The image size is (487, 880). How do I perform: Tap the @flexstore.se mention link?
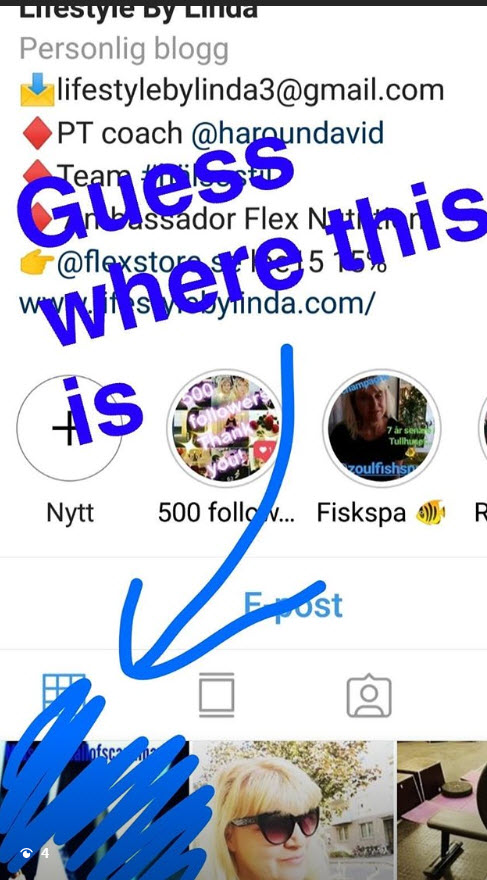pyautogui.click(x=139, y=263)
